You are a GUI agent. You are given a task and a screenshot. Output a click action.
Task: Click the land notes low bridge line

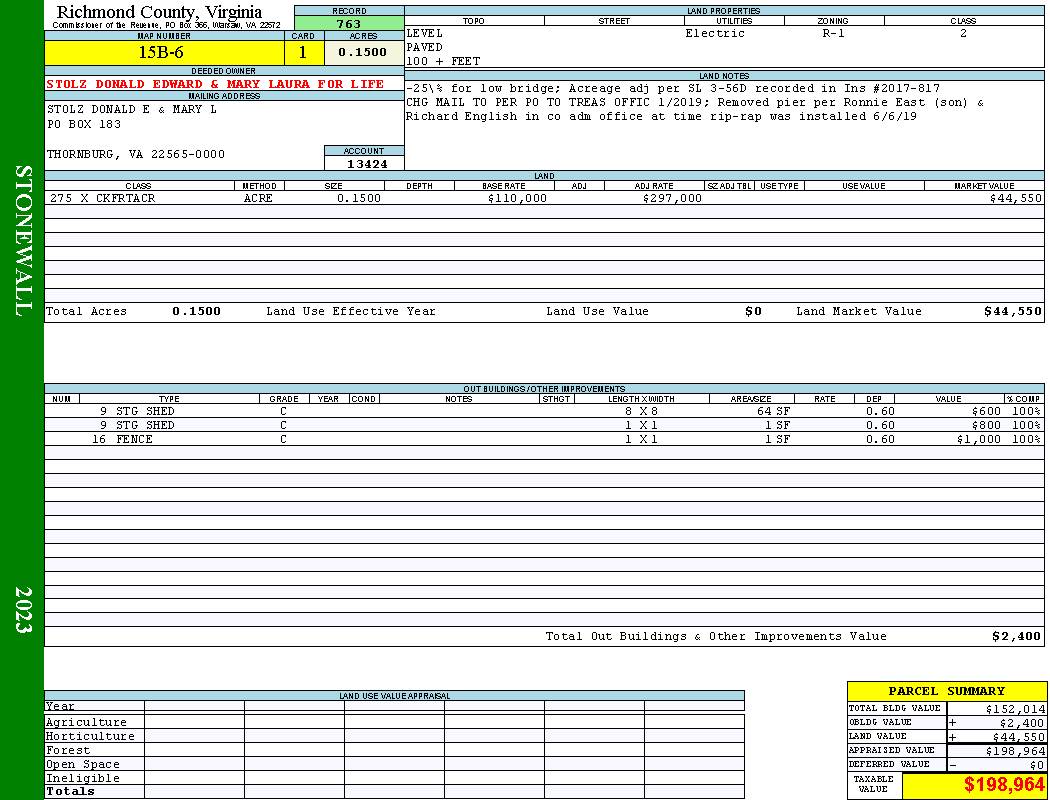(x=672, y=88)
